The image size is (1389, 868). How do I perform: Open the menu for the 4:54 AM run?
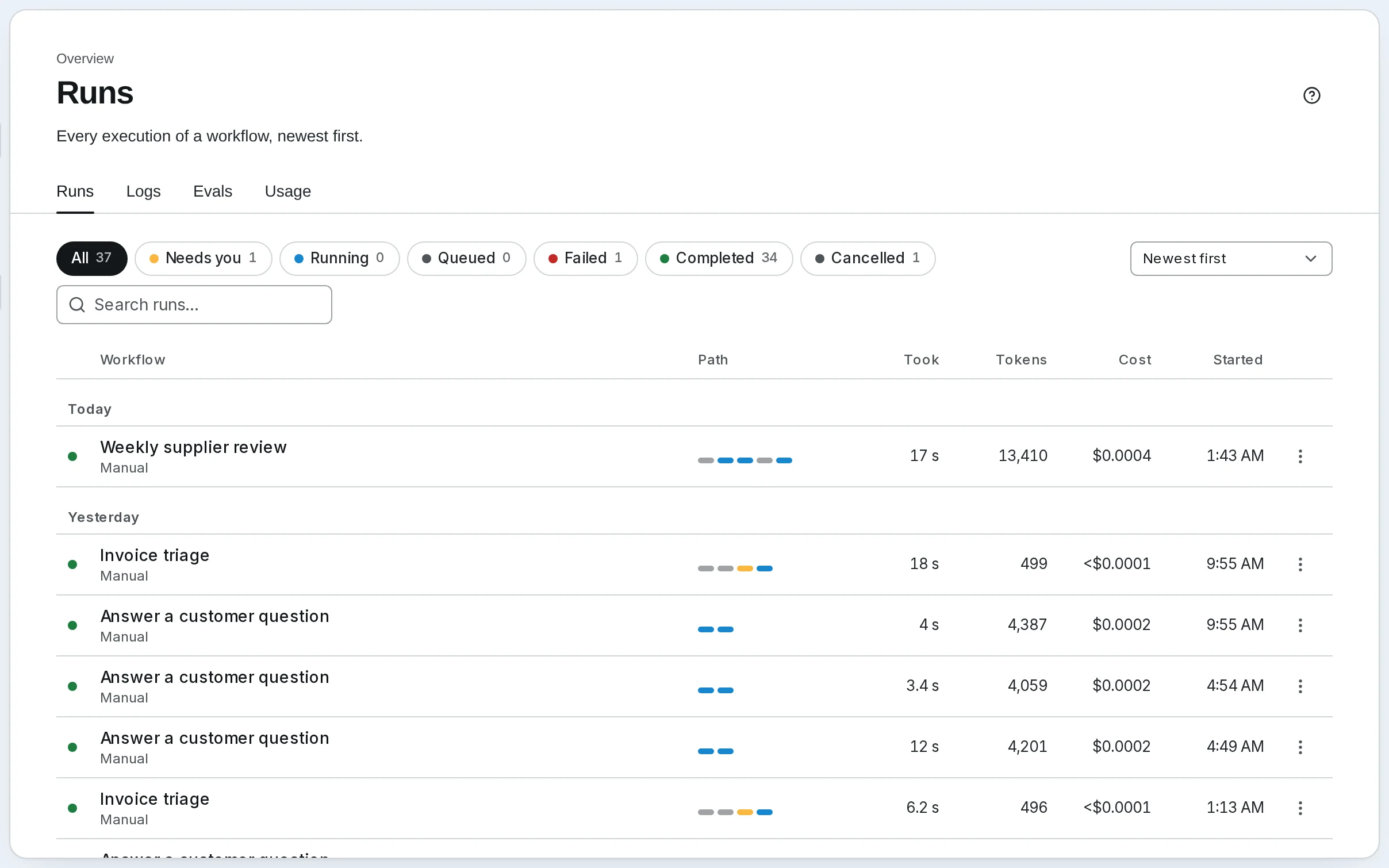[1300, 686]
